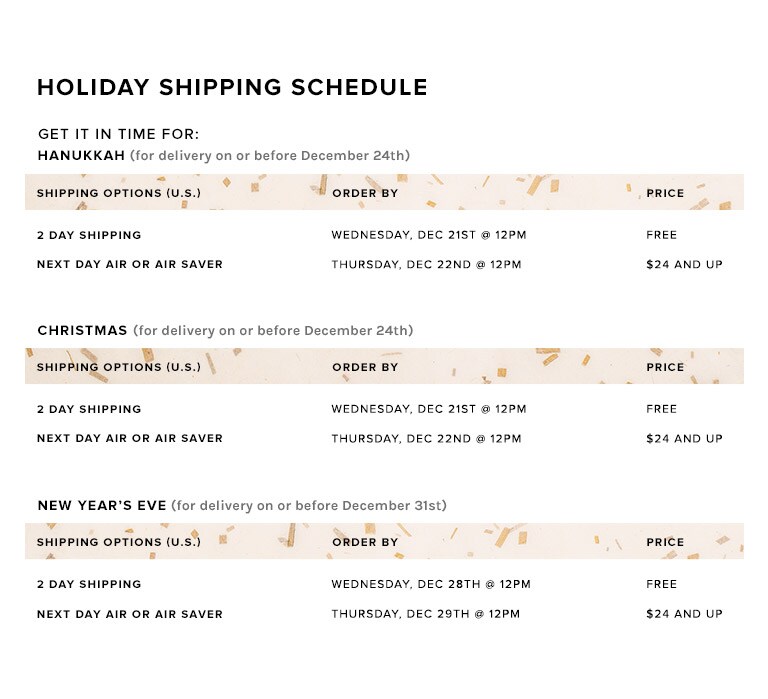Viewport: 768px width, 699px height.
Task: Click the Holiday Shipping Schedule heading
Action: (232, 88)
